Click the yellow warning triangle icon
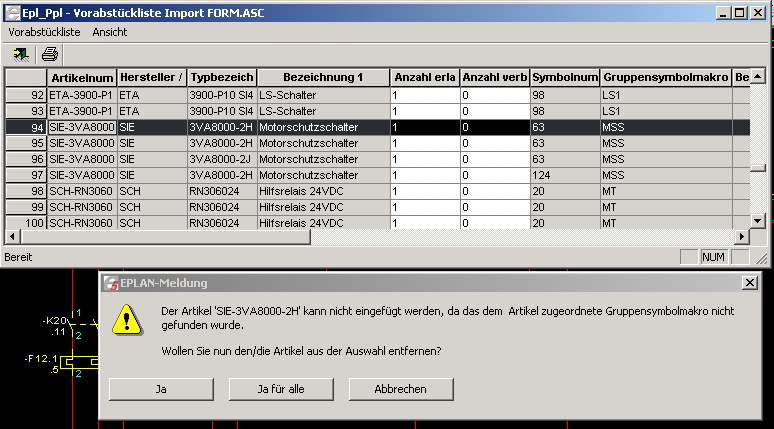The image size is (774, 429). click(x=127, y=320)
